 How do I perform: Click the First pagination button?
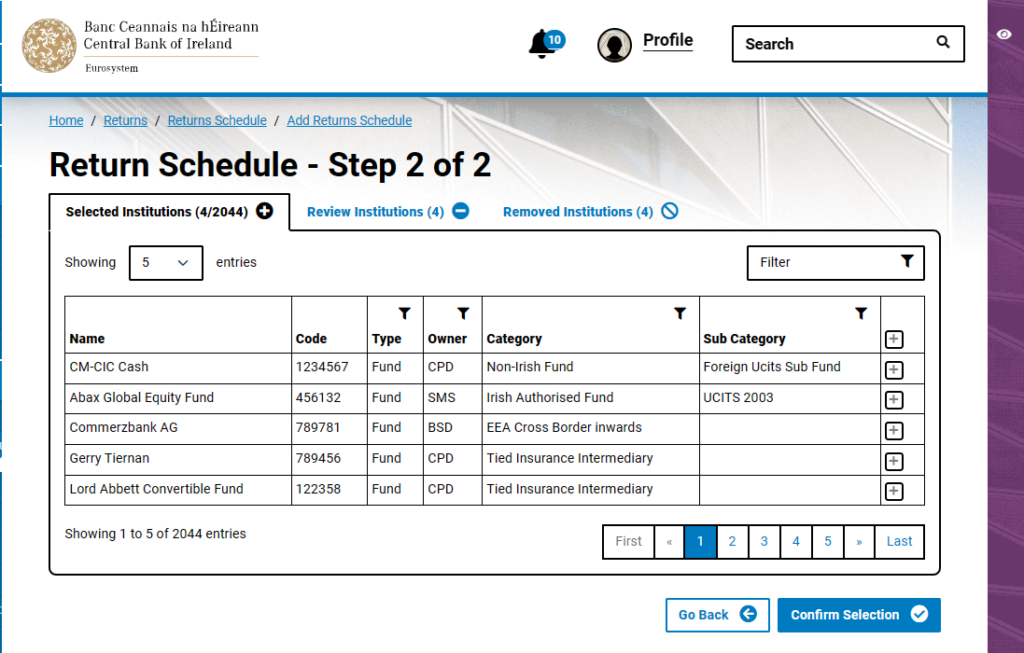[x=628, y=541]
